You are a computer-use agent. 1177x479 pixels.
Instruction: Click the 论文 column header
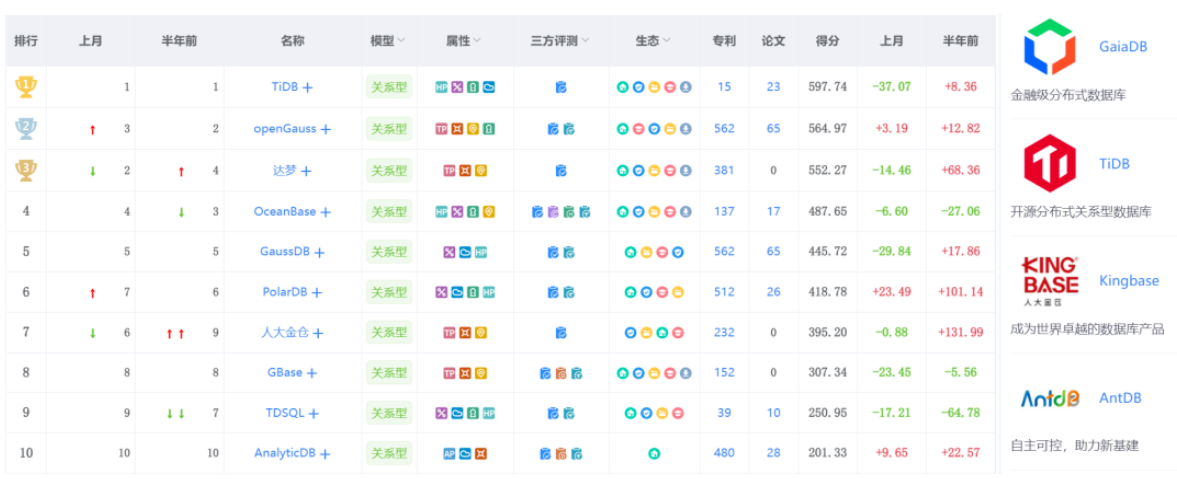773,41
